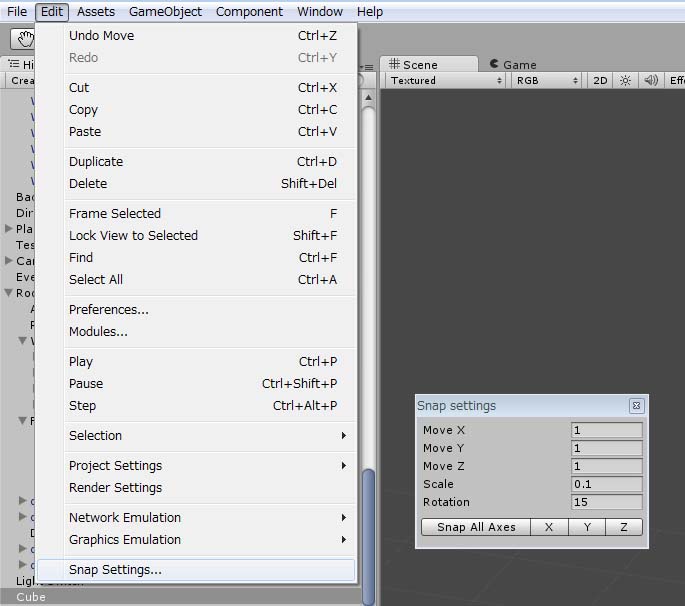
Task: Switch to the Game tab
Action: 513,64
